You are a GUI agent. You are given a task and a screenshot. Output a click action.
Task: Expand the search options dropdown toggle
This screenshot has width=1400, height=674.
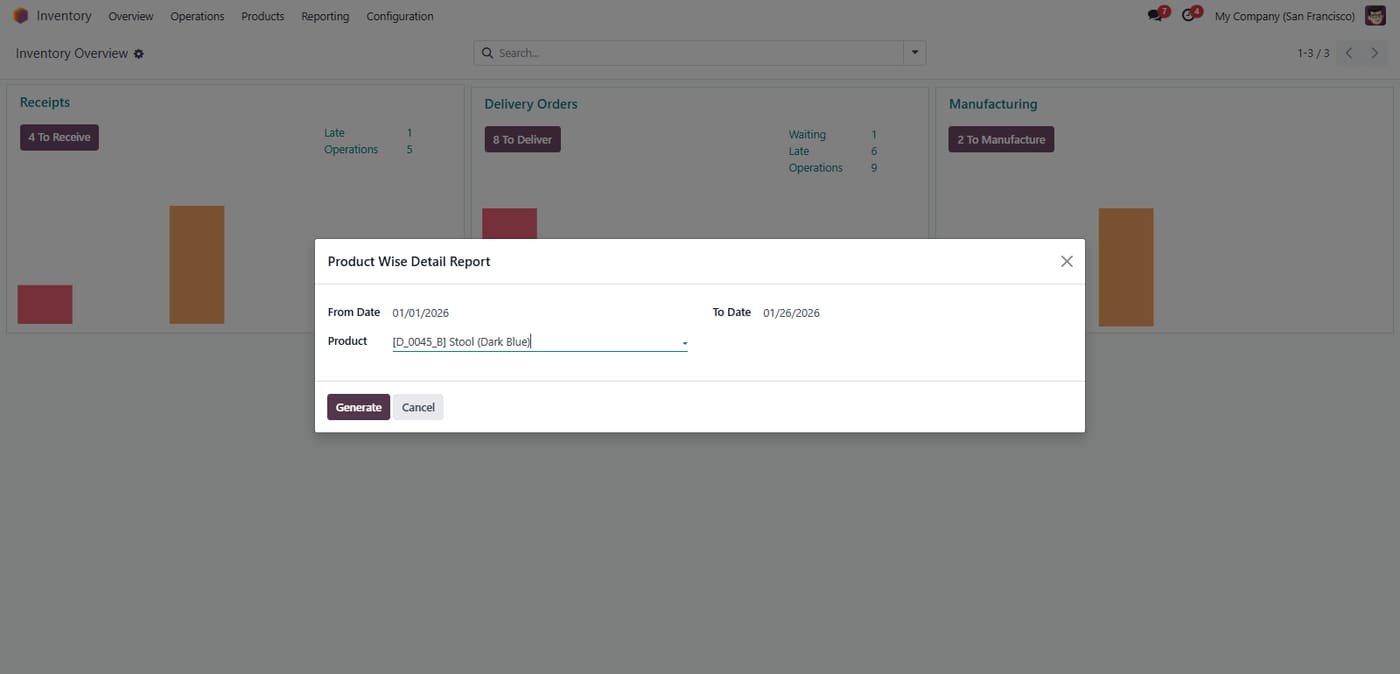[914, 53]
